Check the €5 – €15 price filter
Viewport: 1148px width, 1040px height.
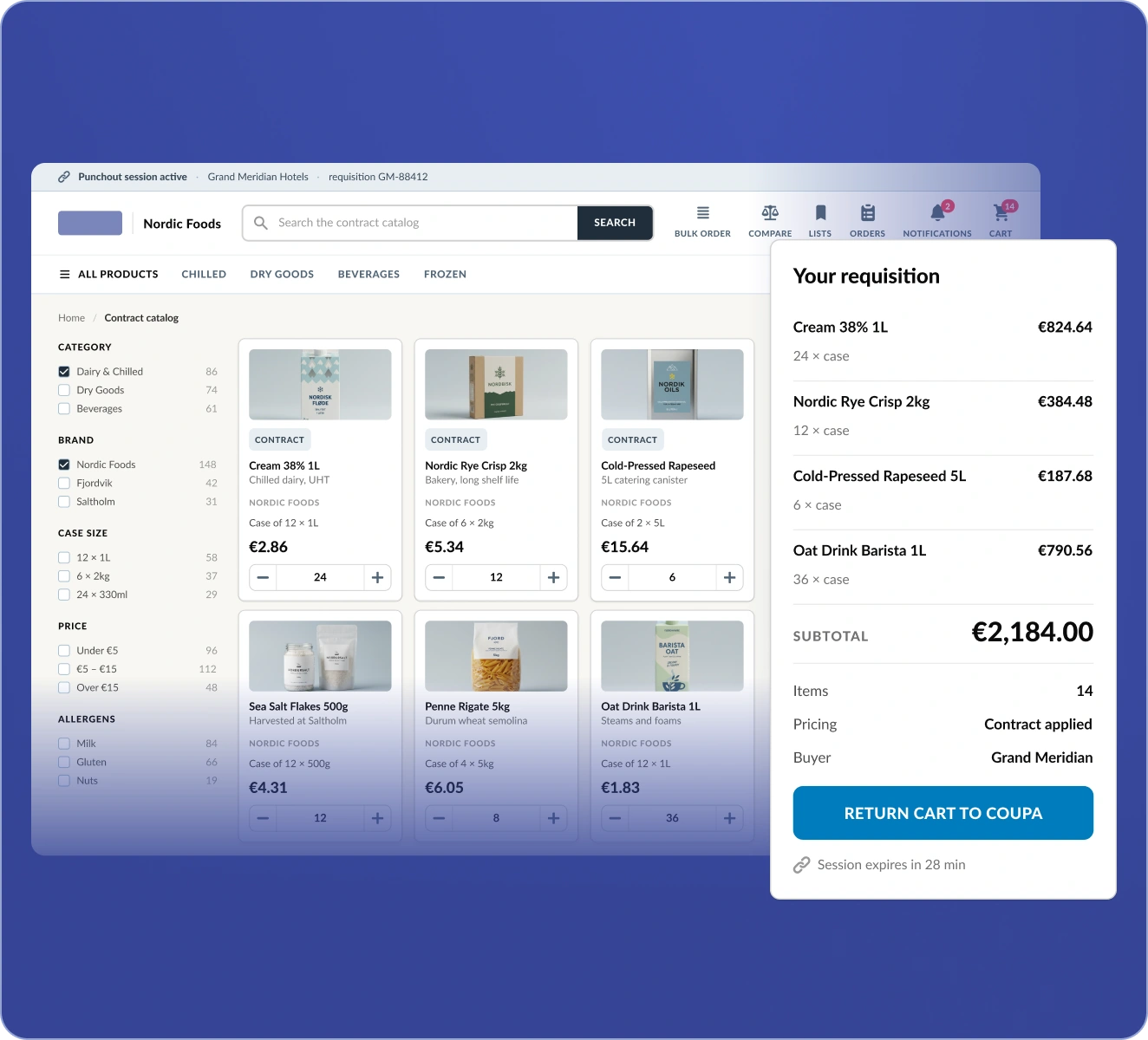coord(64,669)
